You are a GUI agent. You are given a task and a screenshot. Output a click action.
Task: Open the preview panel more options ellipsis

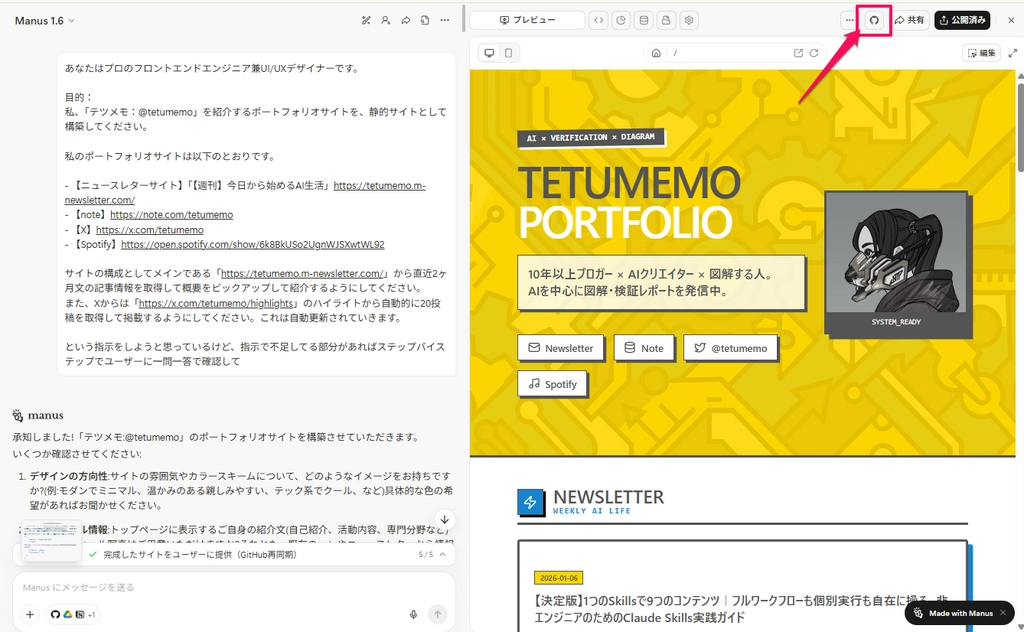[849, 20]
